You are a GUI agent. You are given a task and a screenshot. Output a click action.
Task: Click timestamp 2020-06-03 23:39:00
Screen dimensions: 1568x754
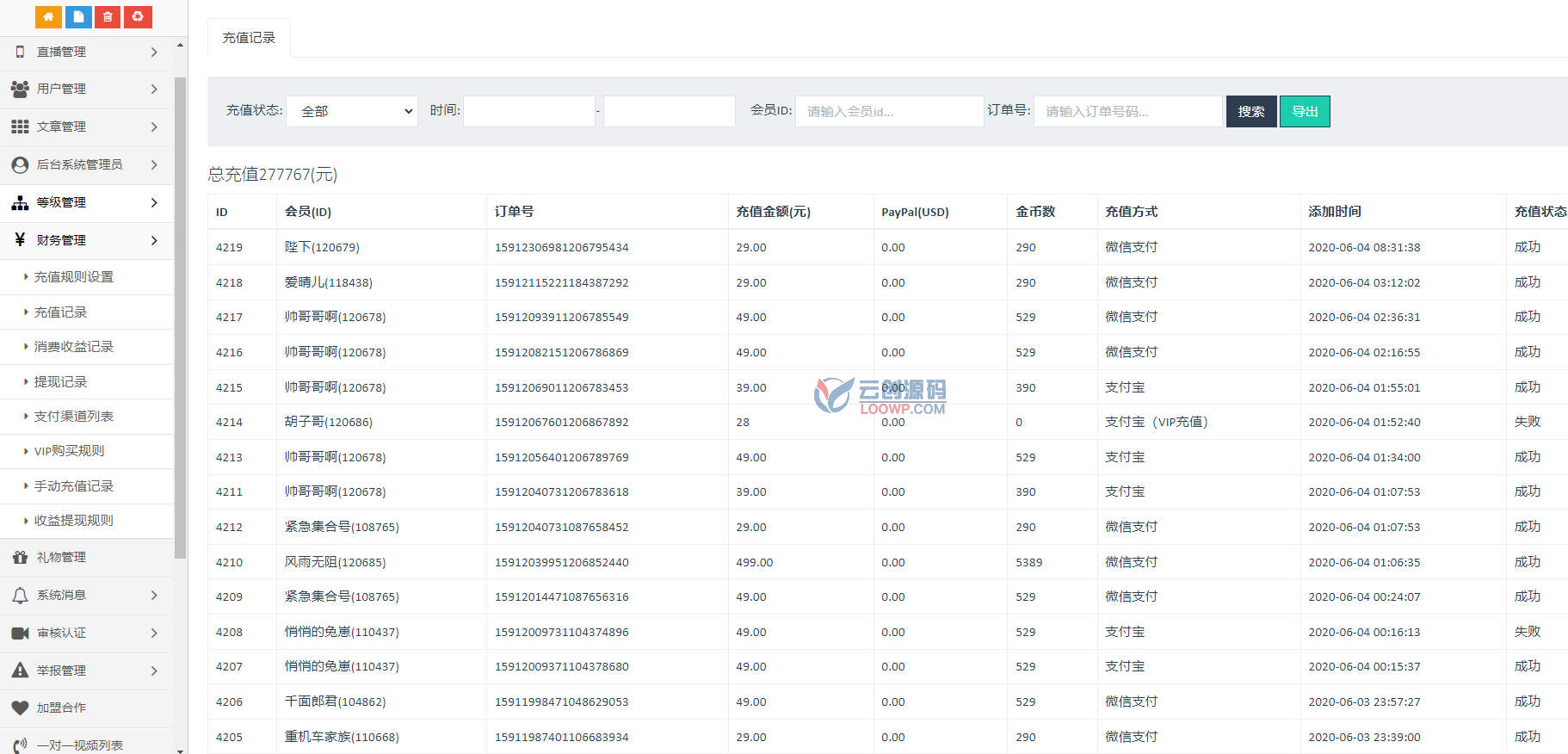(x=1364, y=737)
